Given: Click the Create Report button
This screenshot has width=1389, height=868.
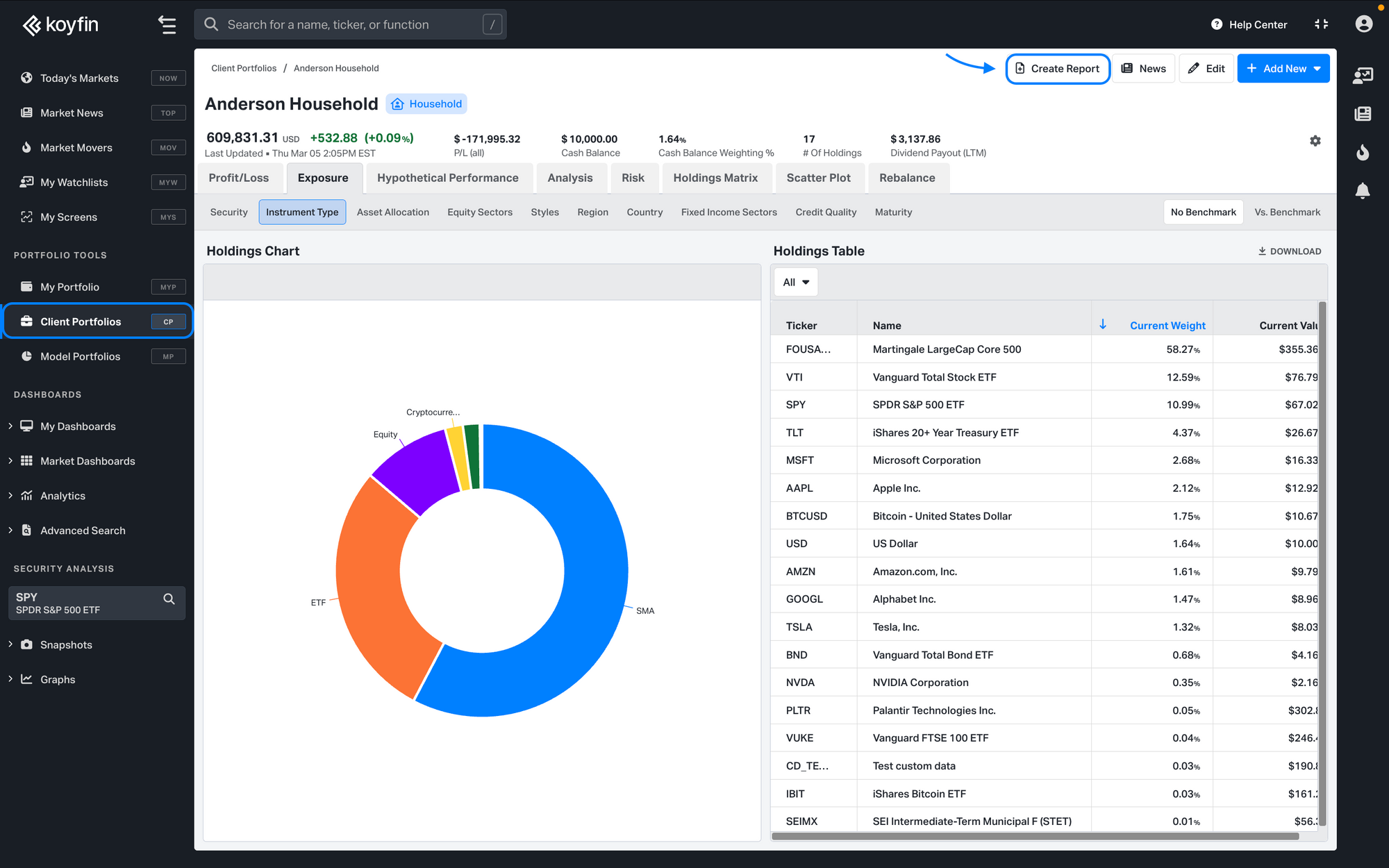Looking at the screenshot, I should point(1057,69).
